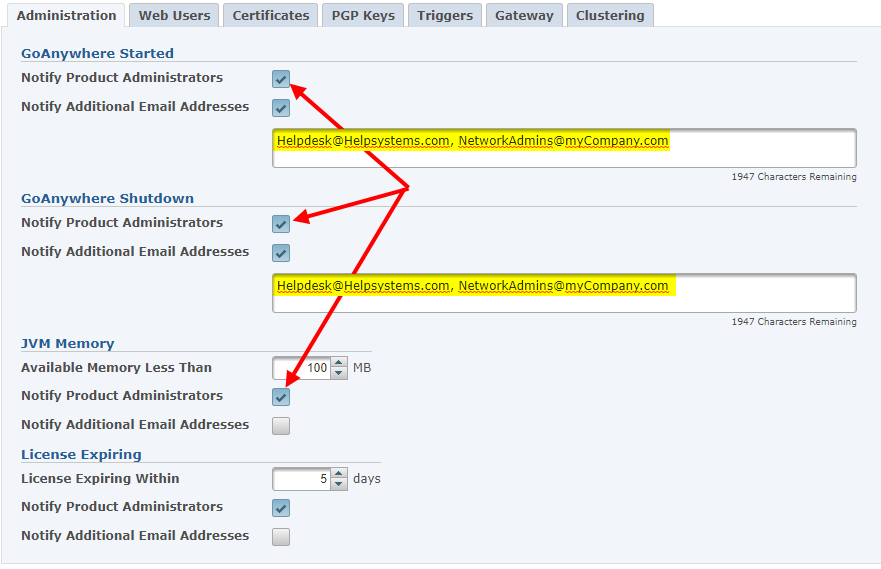Disable Notify Product Administrators under JVM Memory
Image resolution: width=881 pixels, height=569 pixels.
281,397
